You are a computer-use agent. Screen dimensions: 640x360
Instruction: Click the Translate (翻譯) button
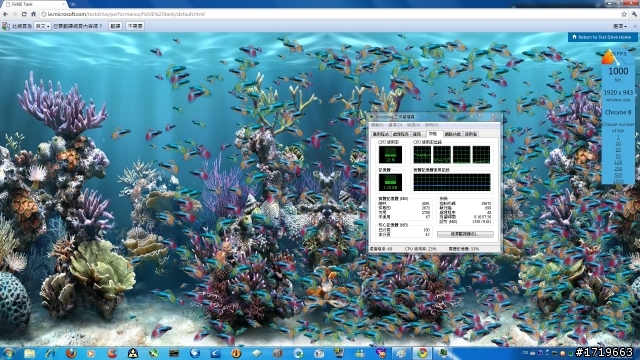pos(116,26)
